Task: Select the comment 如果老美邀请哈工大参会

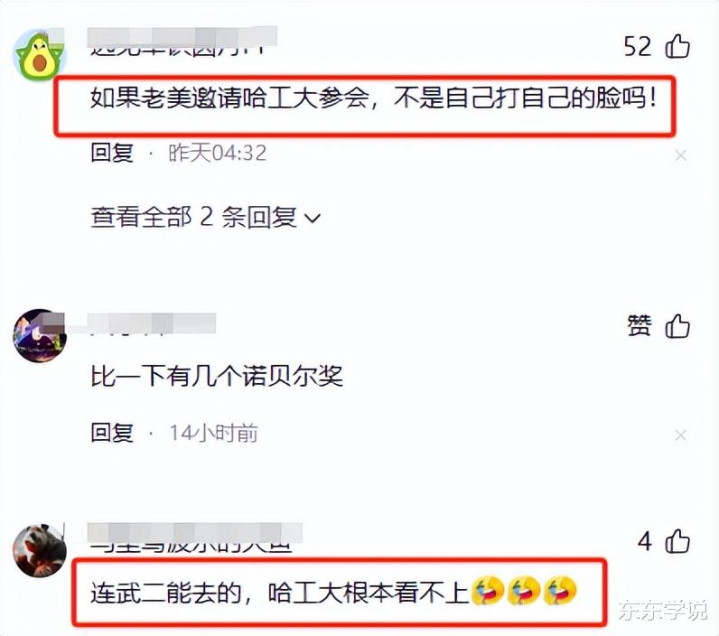Action: click(x=373, y=98)
